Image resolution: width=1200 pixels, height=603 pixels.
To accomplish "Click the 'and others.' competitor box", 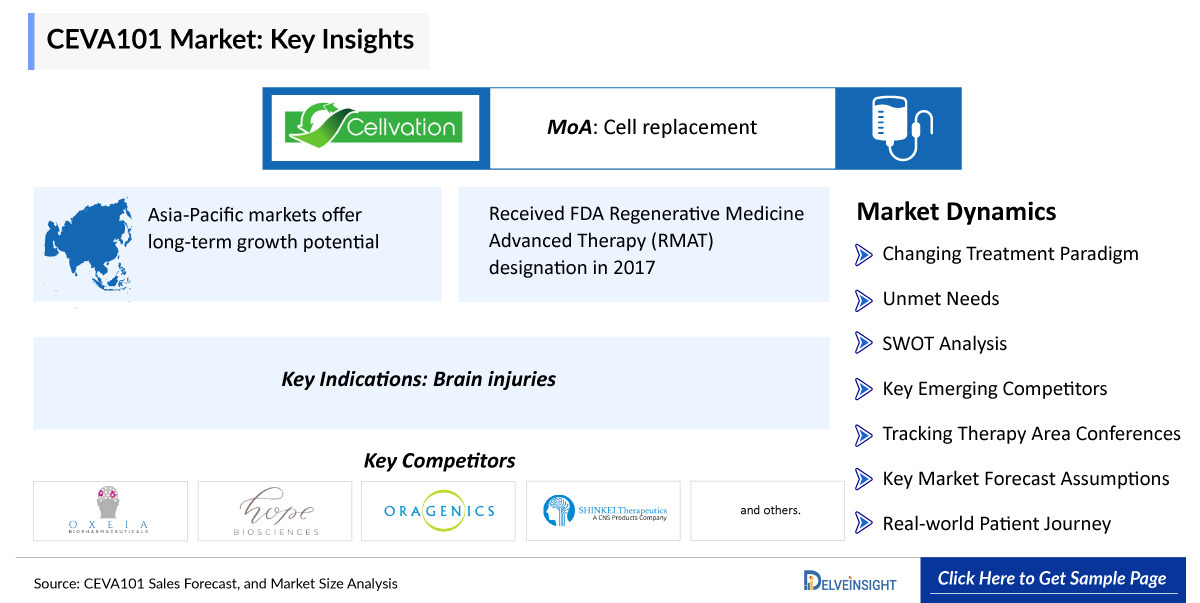I will pos(769,511).
